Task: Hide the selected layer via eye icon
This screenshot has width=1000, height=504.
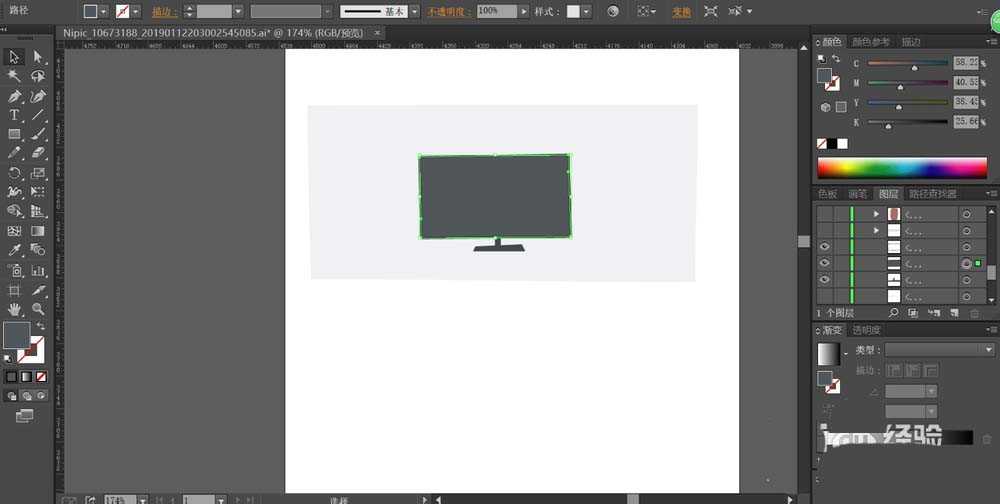Action: [825, 263]
